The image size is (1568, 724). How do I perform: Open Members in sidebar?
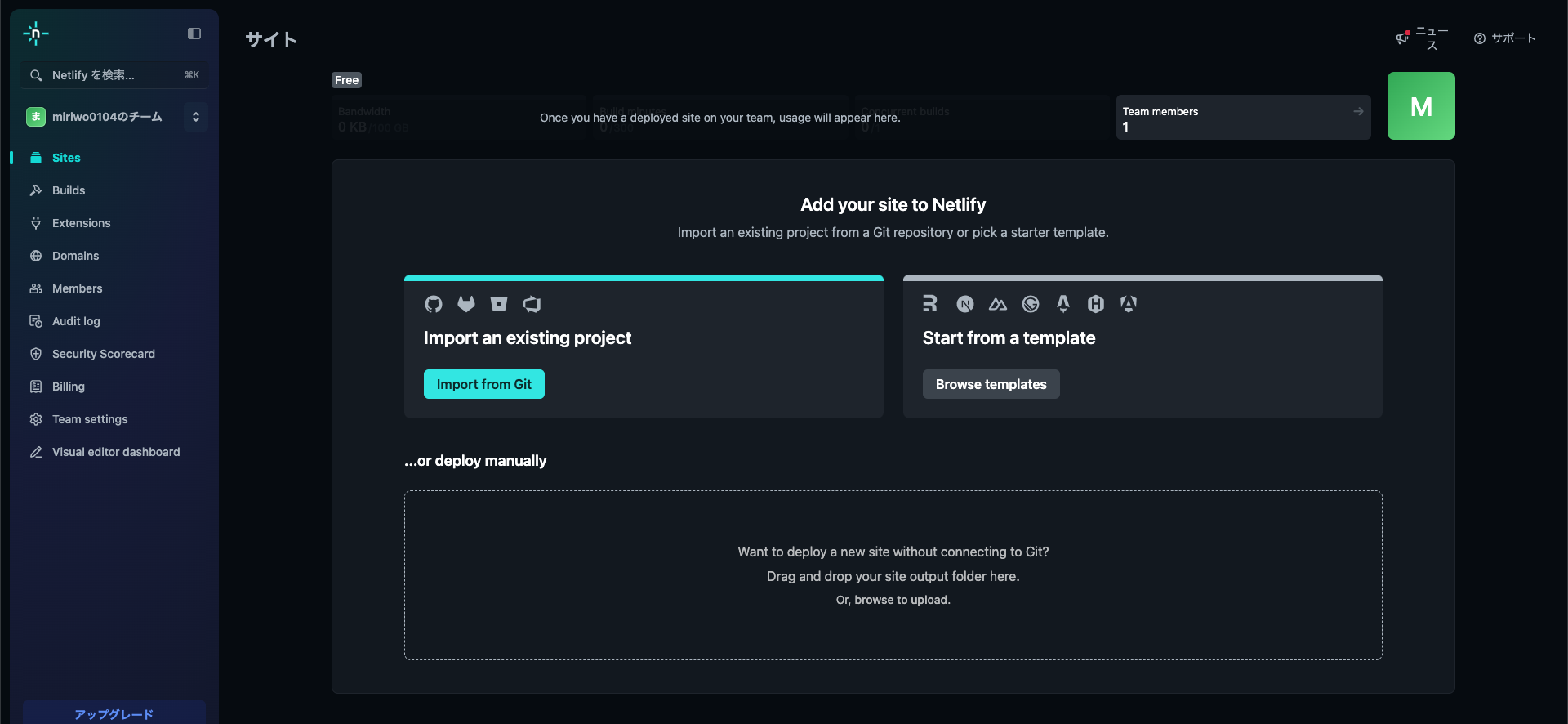click(114, 288)
